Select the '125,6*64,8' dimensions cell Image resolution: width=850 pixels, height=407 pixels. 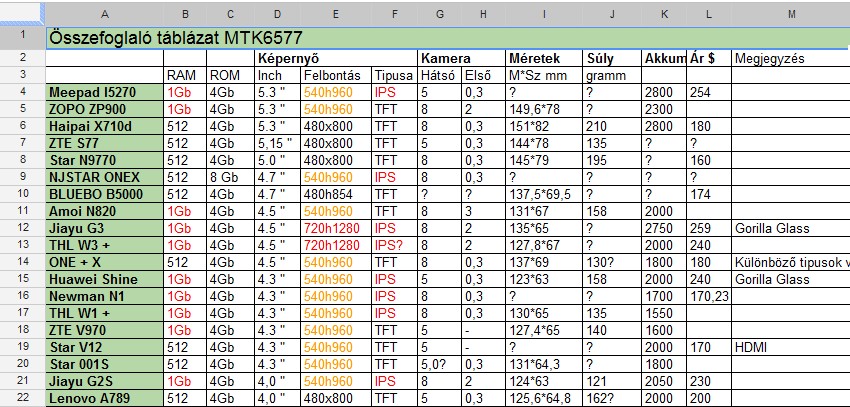tap(545, 398)
